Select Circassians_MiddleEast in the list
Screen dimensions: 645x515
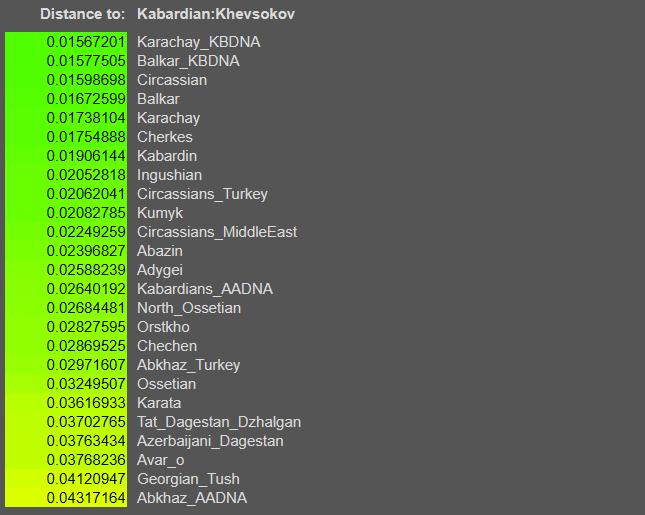tap(217, 232)
